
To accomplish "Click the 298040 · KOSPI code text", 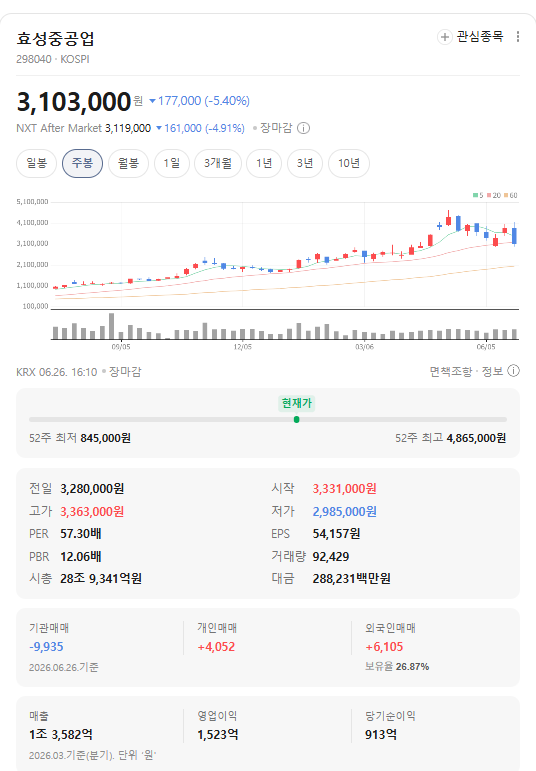I will pyautogui.click(x=53, y=59).
